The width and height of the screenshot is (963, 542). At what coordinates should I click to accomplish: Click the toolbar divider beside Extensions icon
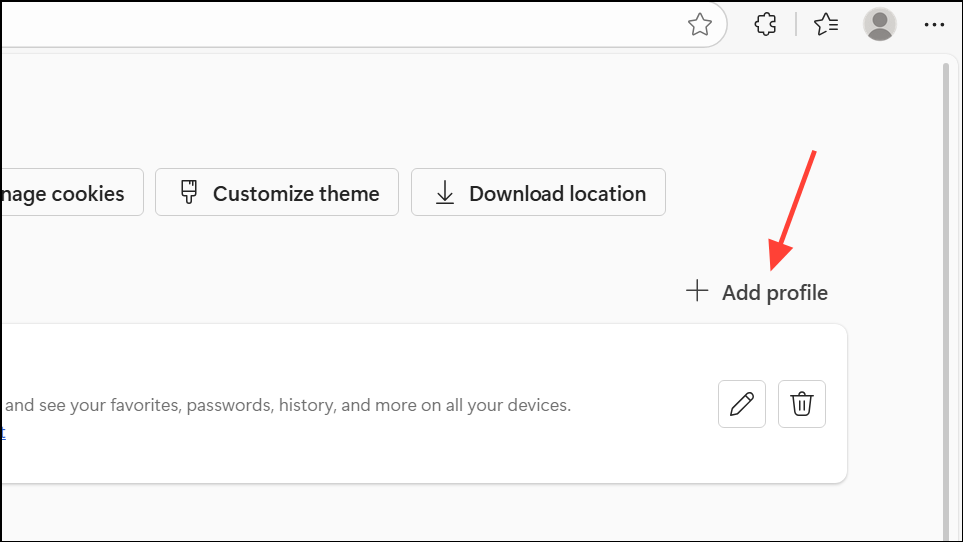pos(796,25)
